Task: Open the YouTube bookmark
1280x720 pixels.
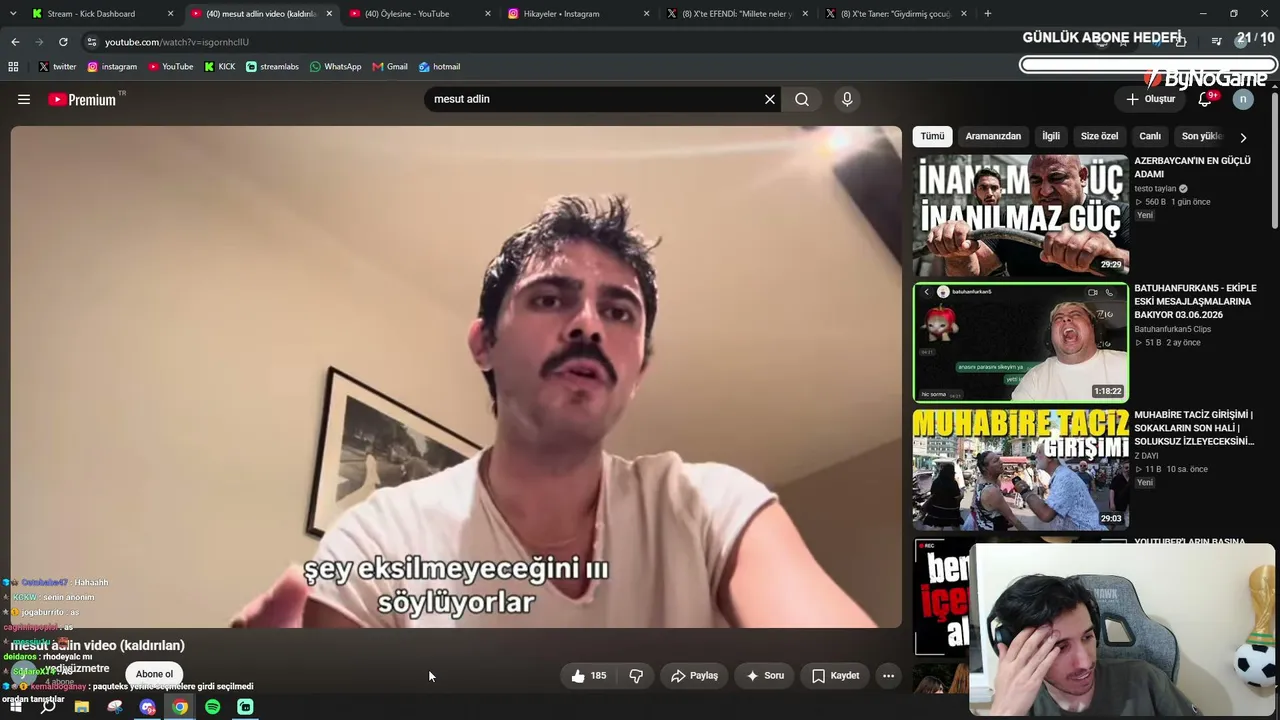Action: 171,67
